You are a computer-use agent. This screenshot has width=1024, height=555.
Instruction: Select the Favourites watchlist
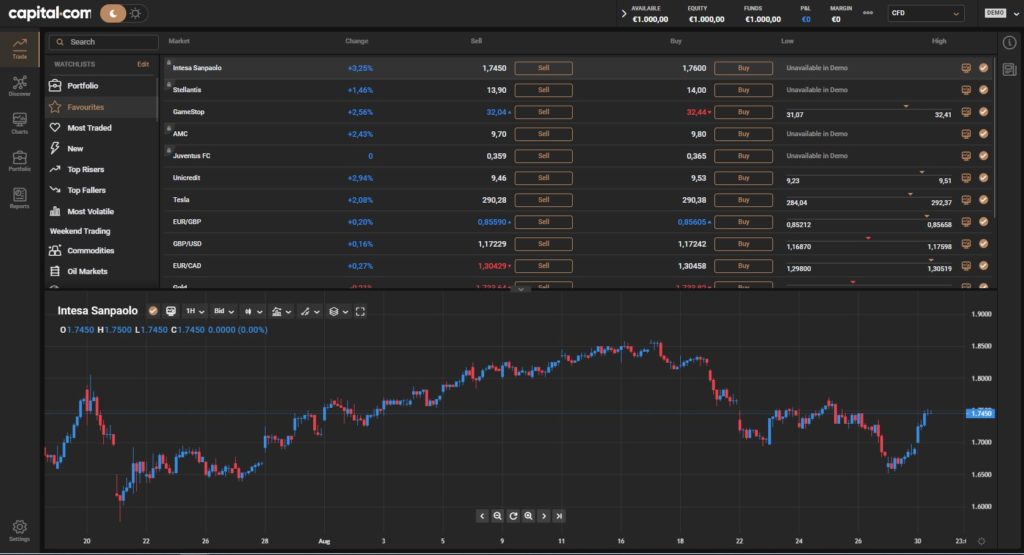pos(86,107)
